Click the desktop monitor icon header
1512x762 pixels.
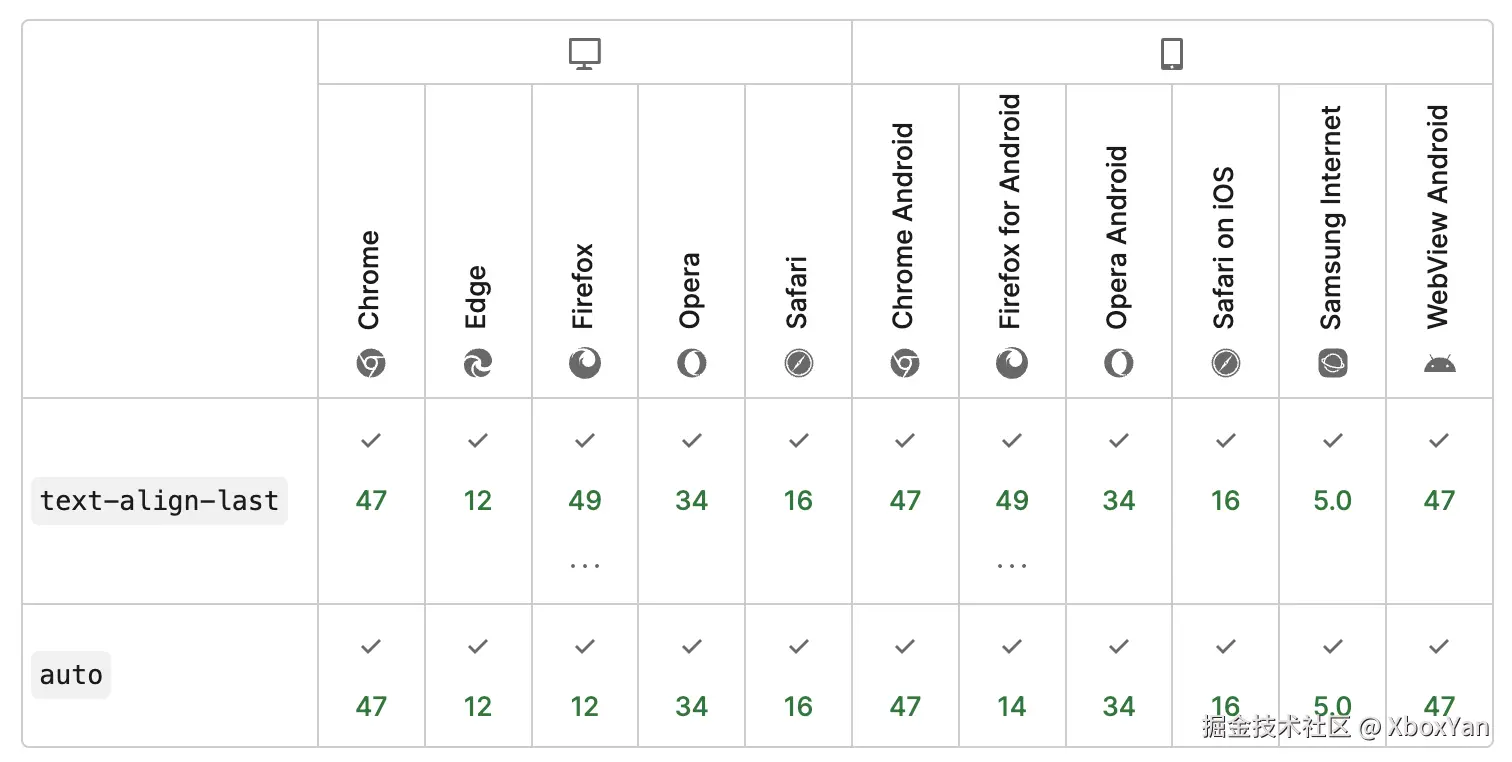click(x=584, y=54)
